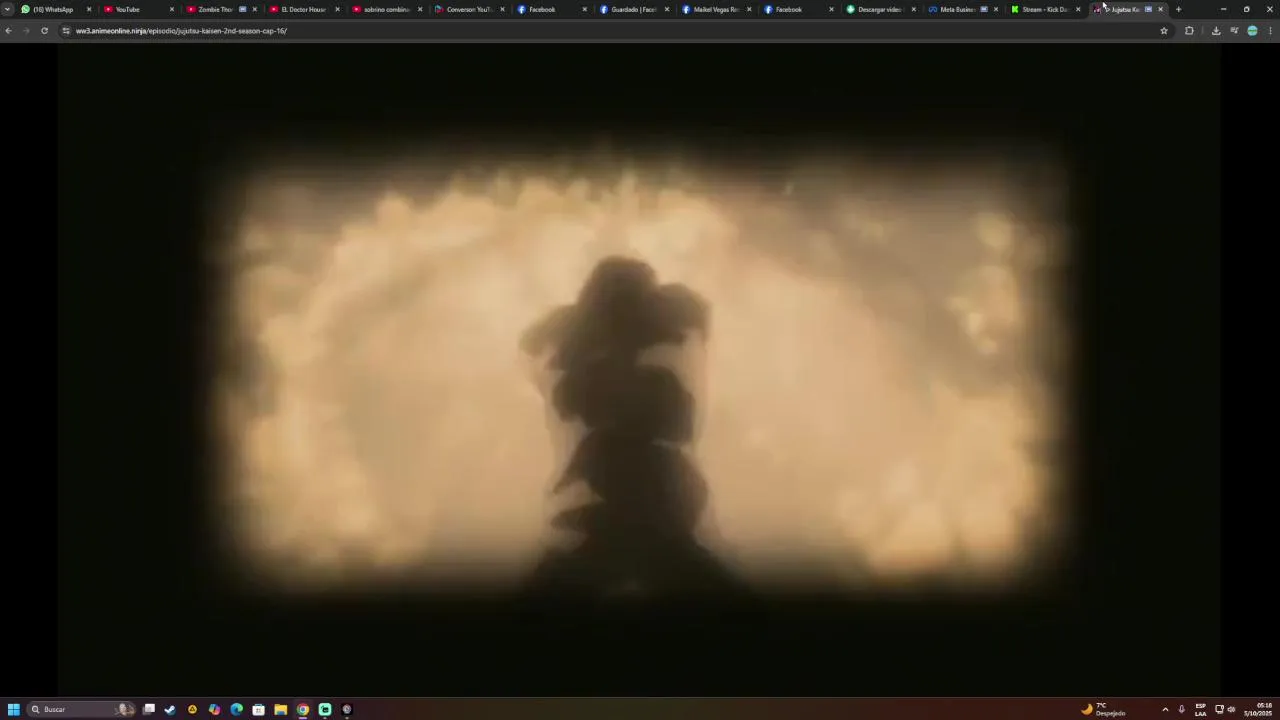Screen dimensions: 1280x720
Task: Open the Windows Start menu
Action: [14, 709]
